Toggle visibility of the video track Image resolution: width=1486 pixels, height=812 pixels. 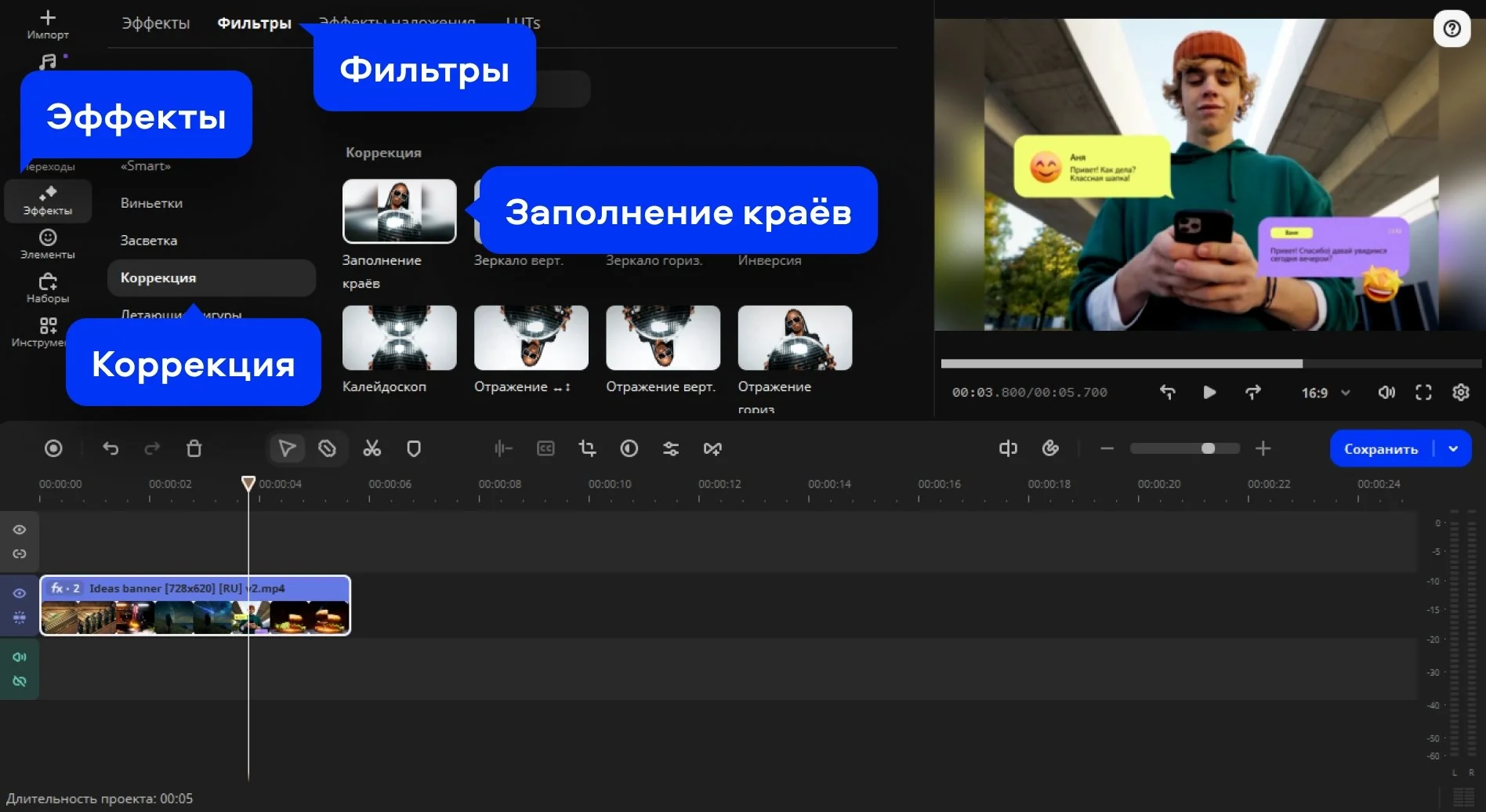pos(20,593)
